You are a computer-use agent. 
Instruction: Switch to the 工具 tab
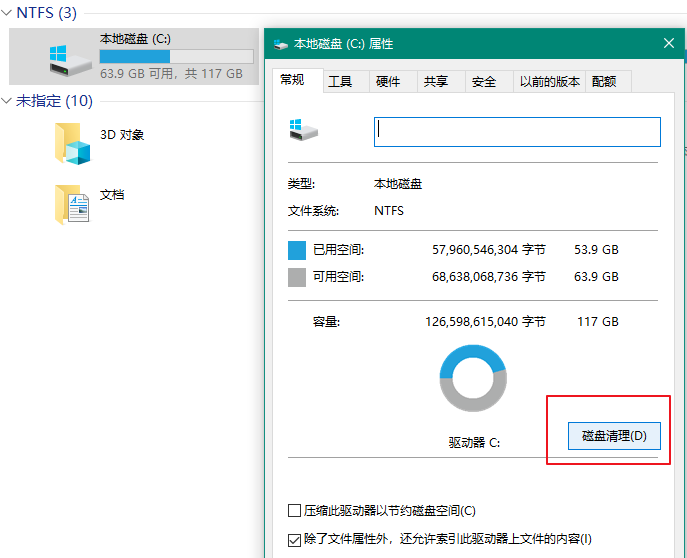pos(340,82)
